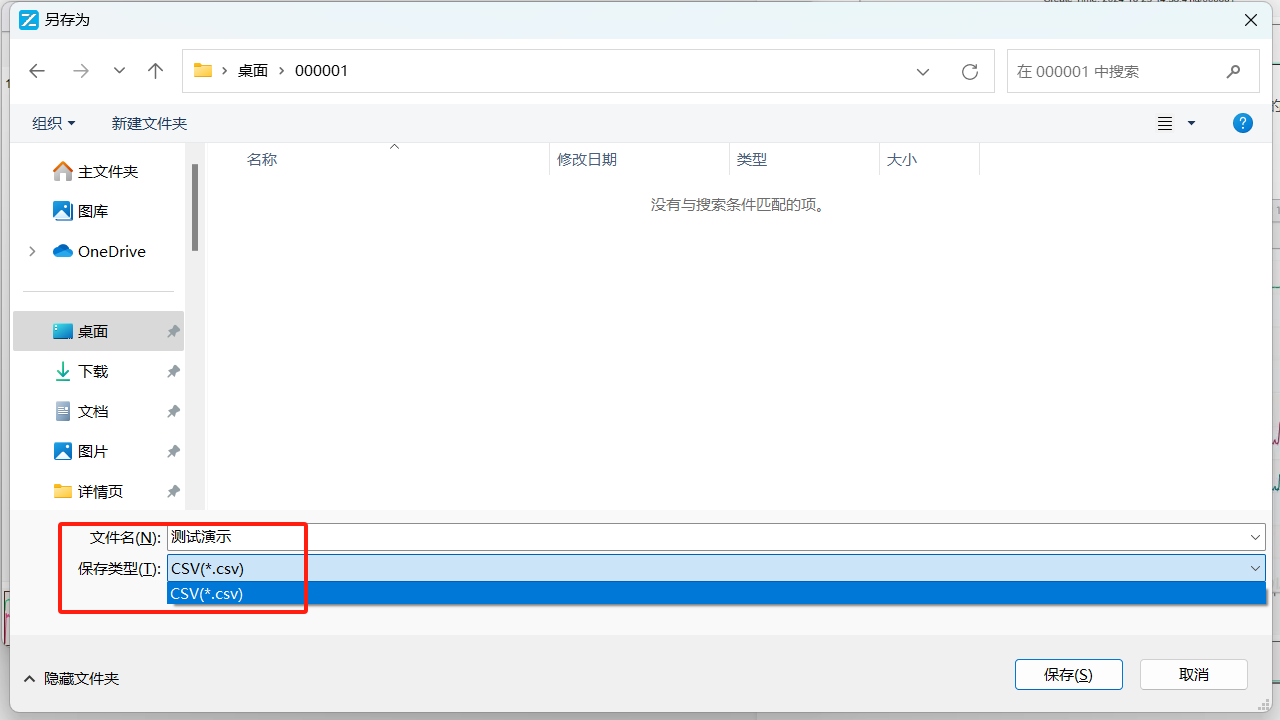1280x720 pixels.
Task: Select the 下载 downloads folder
Action: 90,371
